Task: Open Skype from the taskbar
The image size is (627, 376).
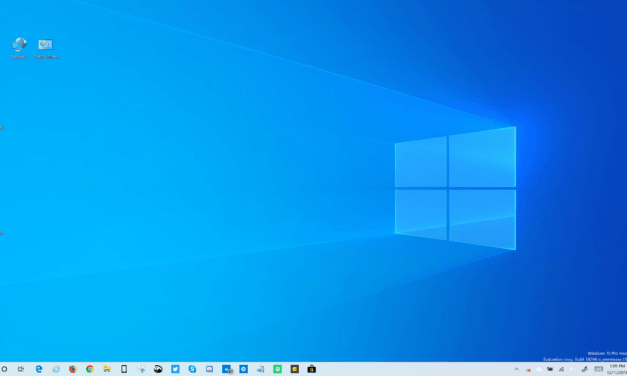Action: point(192,369)
